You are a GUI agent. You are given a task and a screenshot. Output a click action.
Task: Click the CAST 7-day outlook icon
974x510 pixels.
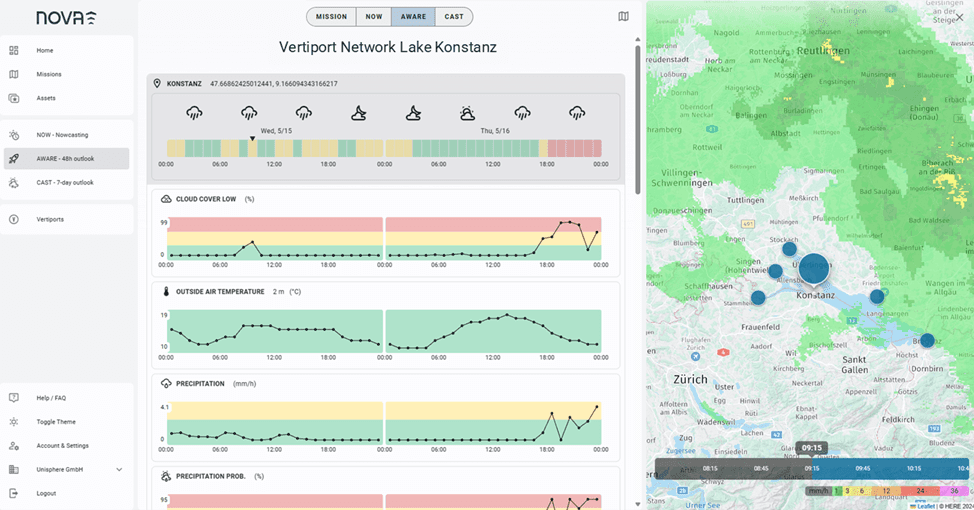(x=14, y=183)
